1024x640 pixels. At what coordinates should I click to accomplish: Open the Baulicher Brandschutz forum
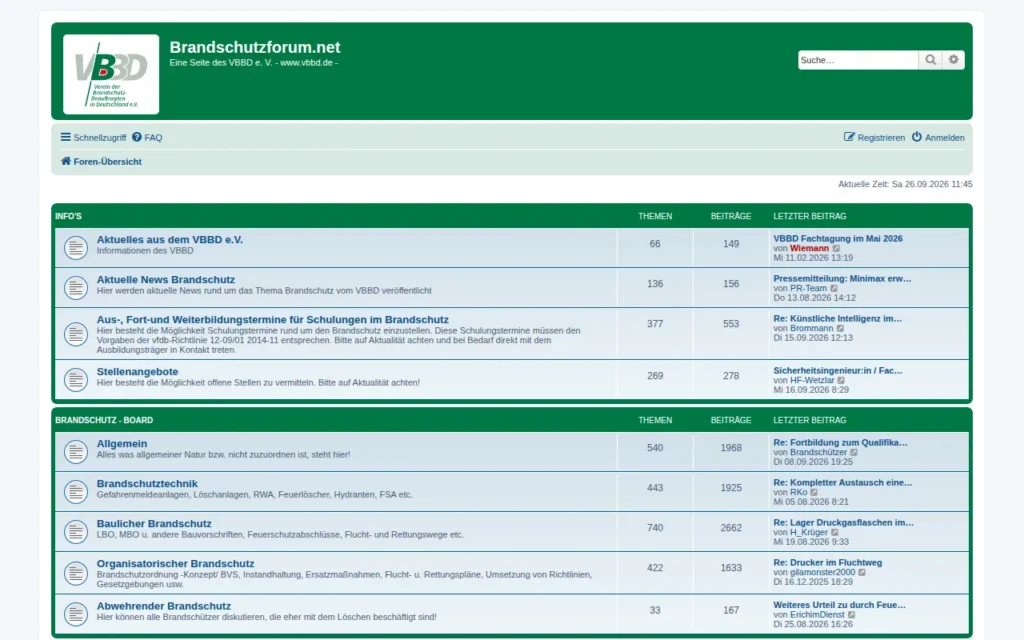tap(154, 524)
